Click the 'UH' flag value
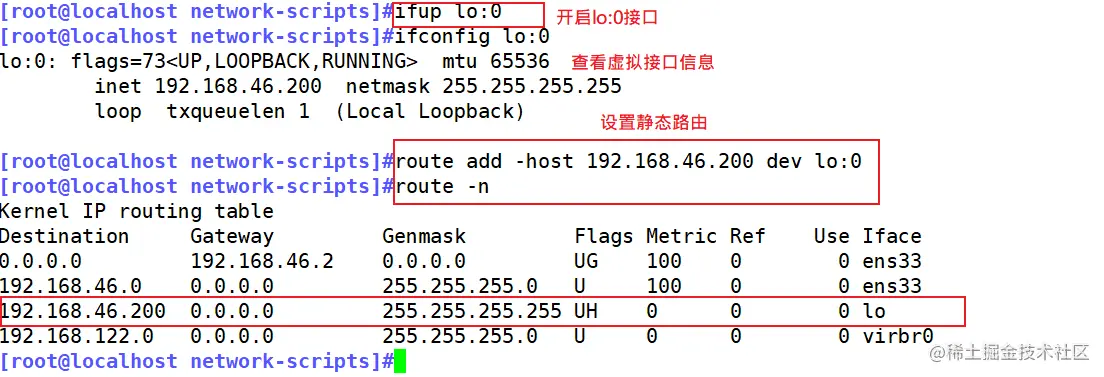The height and width of the screenshot is (377, 1104). pos(586,311)
